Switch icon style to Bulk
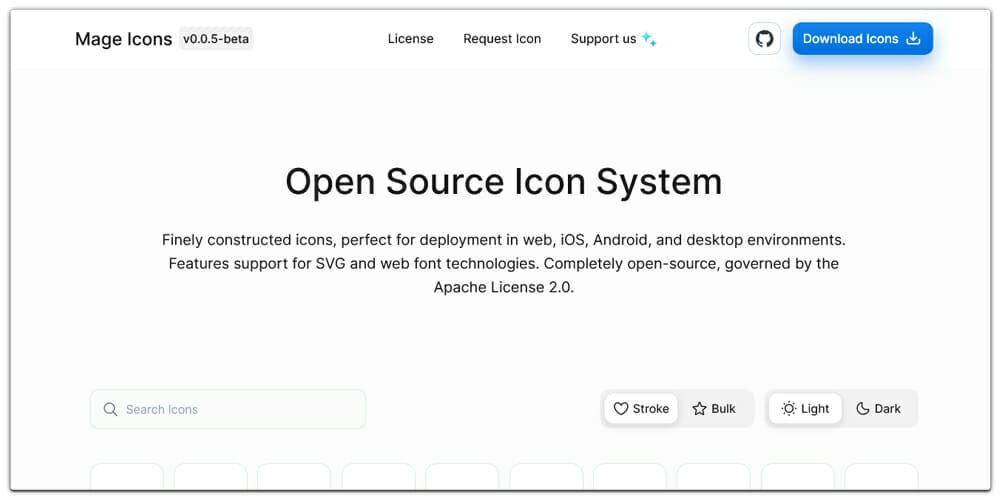 (x=714, y=409)
